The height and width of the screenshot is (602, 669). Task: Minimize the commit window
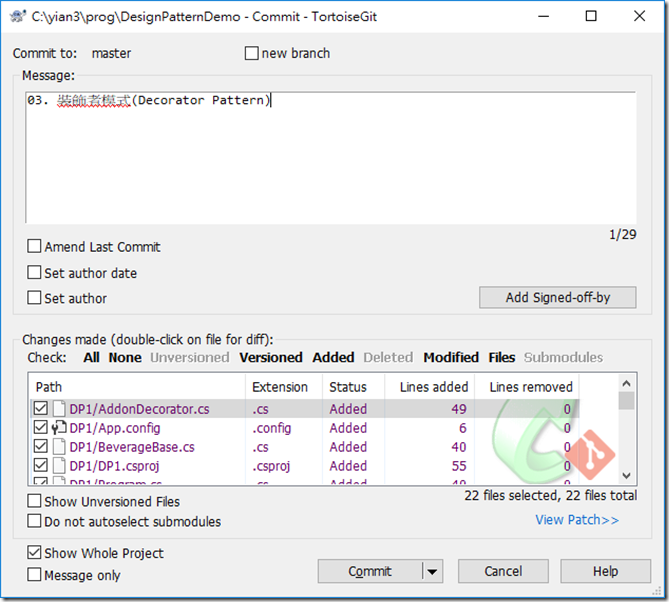[544, 17]
